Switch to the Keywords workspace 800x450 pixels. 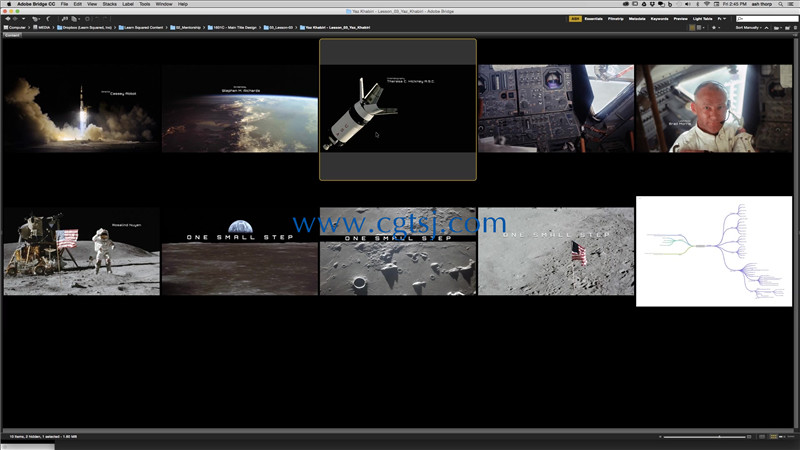(x=659, y=19)
